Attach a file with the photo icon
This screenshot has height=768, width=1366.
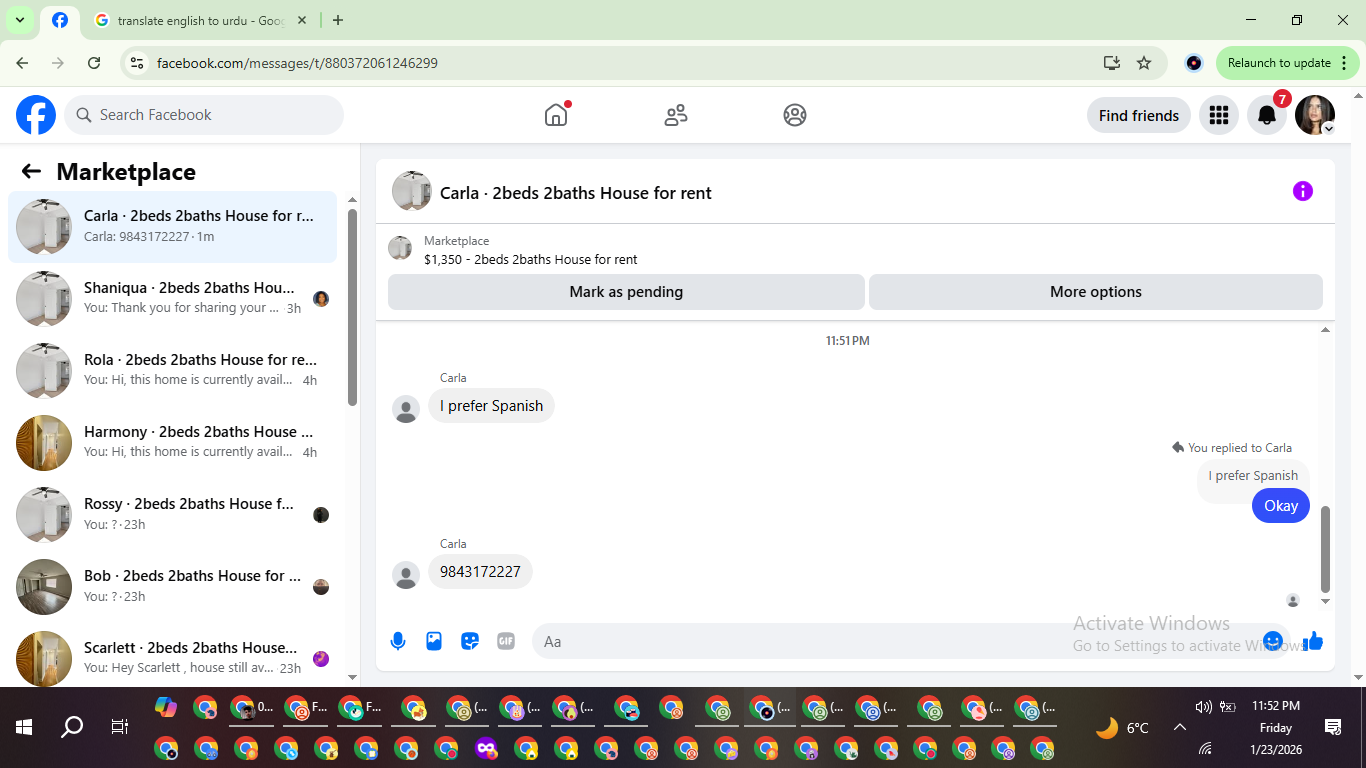pos(434,641)
